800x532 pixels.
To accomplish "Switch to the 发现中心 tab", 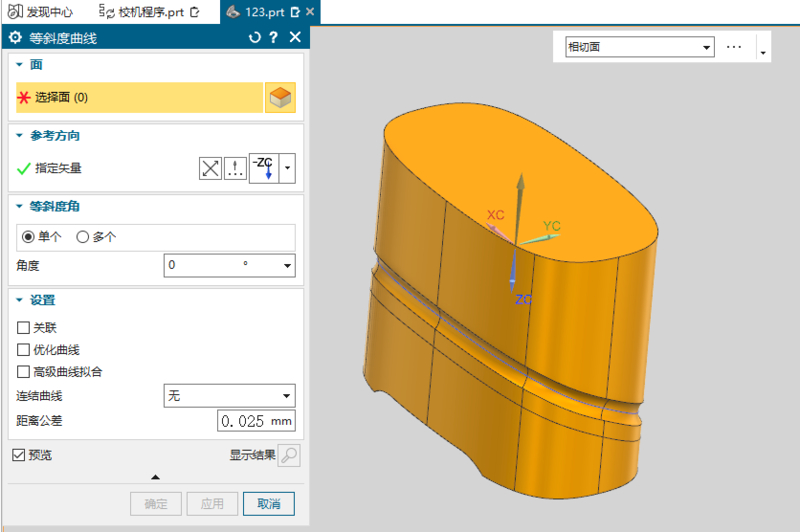I will [x=42, y=12].
